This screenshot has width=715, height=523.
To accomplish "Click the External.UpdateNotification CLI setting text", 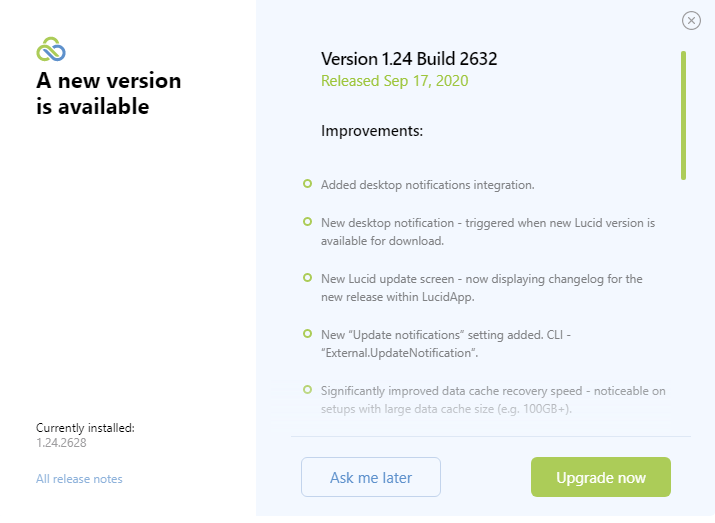I will [x=399, y=353].
